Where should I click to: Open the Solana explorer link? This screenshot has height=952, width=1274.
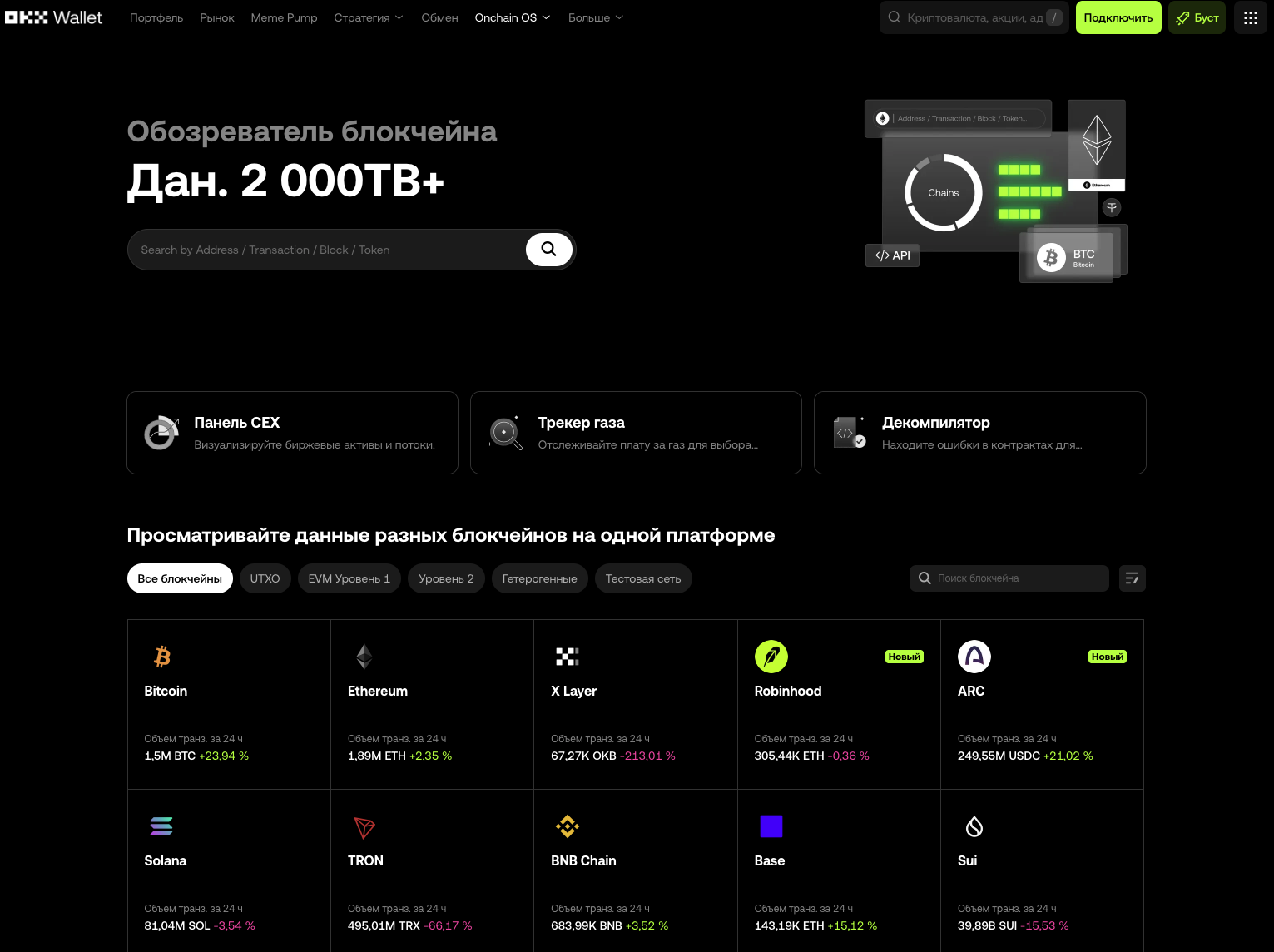166,860
